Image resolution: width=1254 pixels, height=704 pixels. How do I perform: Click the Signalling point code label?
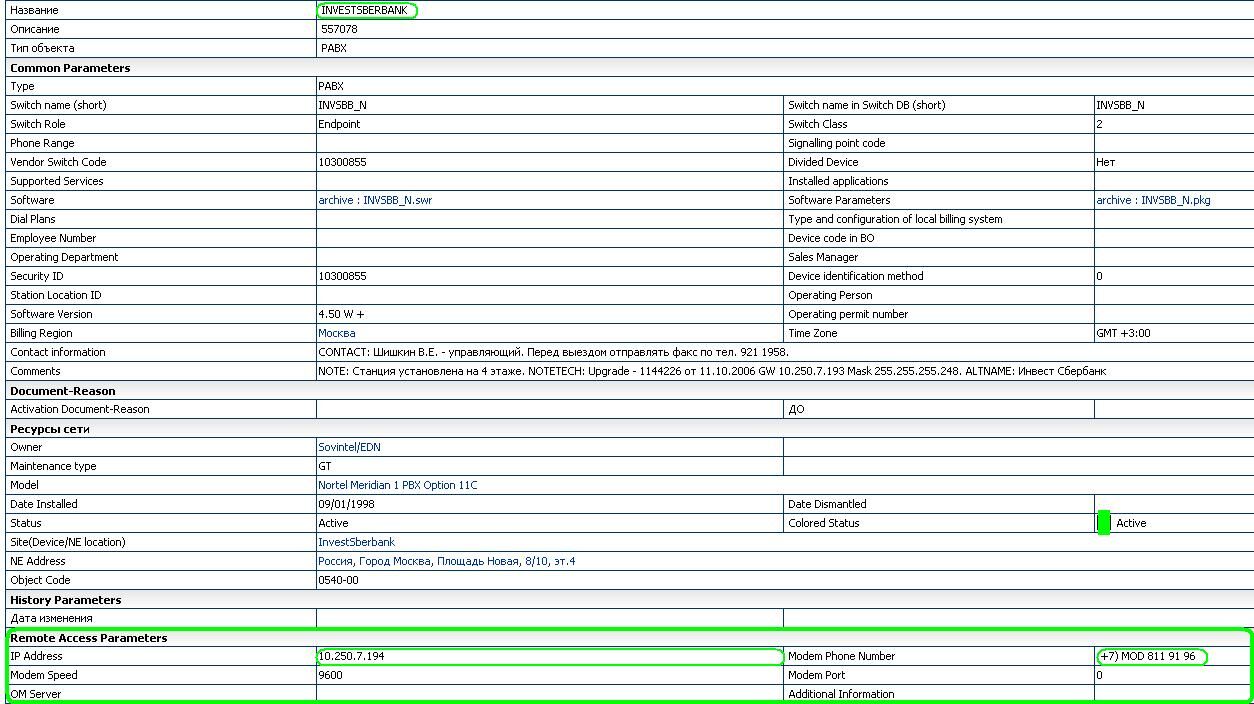coord(837,143)
